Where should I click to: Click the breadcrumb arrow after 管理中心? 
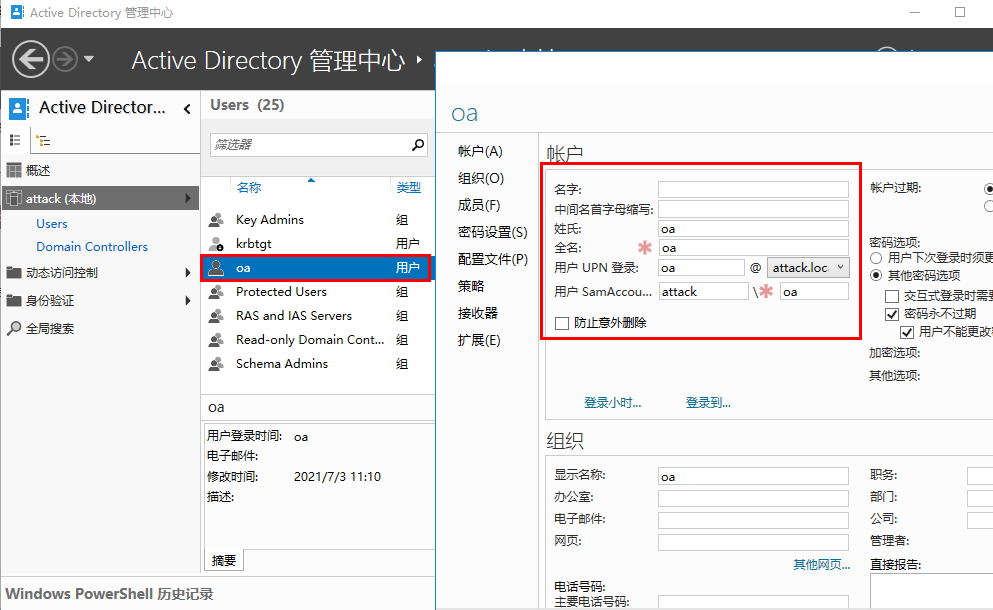click(x=419, y=60)
